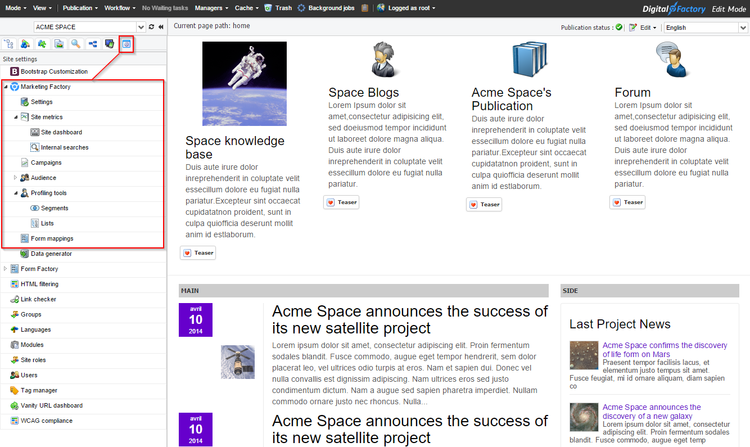Open Link checker
Screen dimensions: 750x447
(x=38, y=299)
